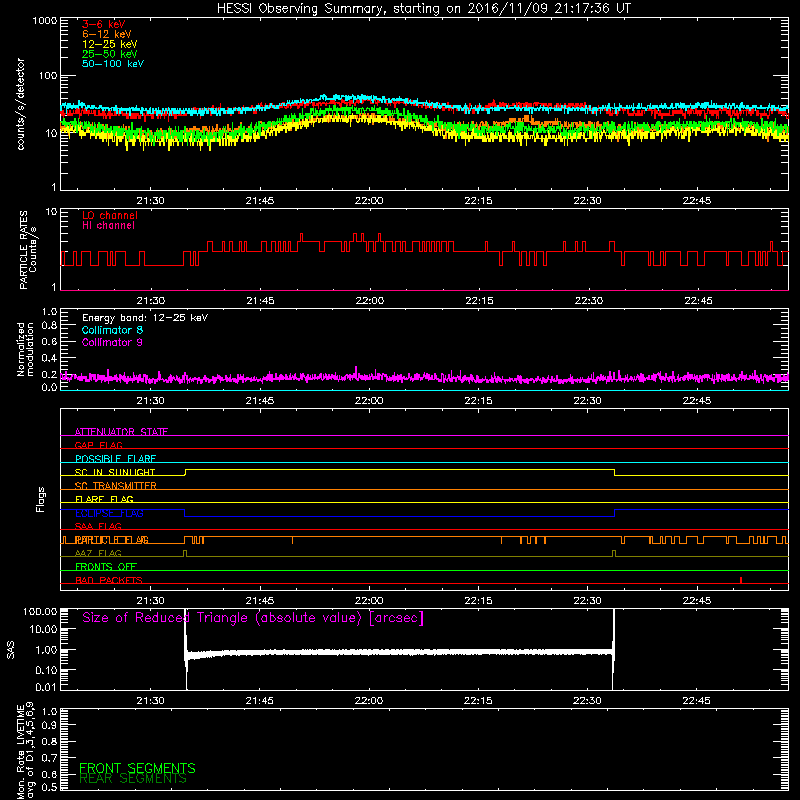Viewport: 800px width, 800px height.
Task: Click the yellow 12-25 keV legend label
Action: pos(110,44)
